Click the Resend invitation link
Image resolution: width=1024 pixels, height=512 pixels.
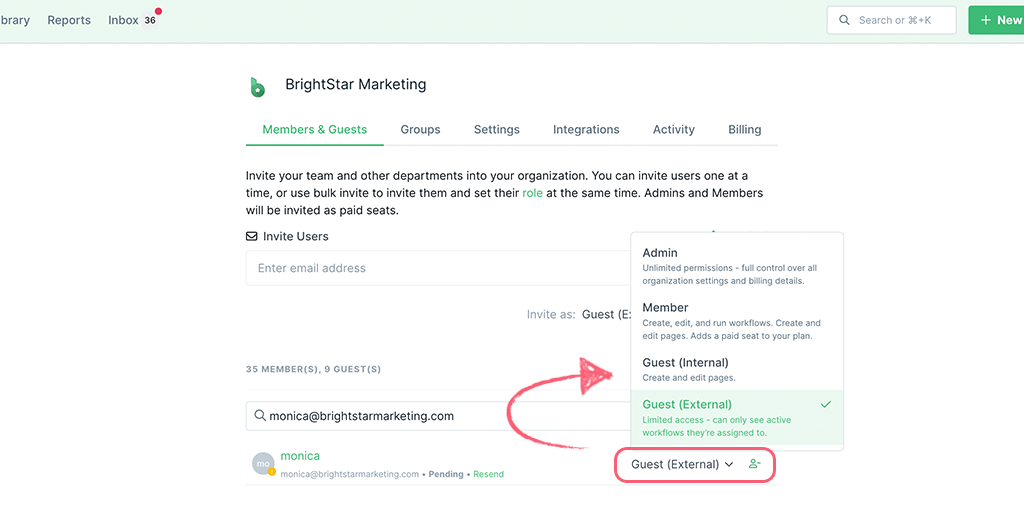pos(488,474)
